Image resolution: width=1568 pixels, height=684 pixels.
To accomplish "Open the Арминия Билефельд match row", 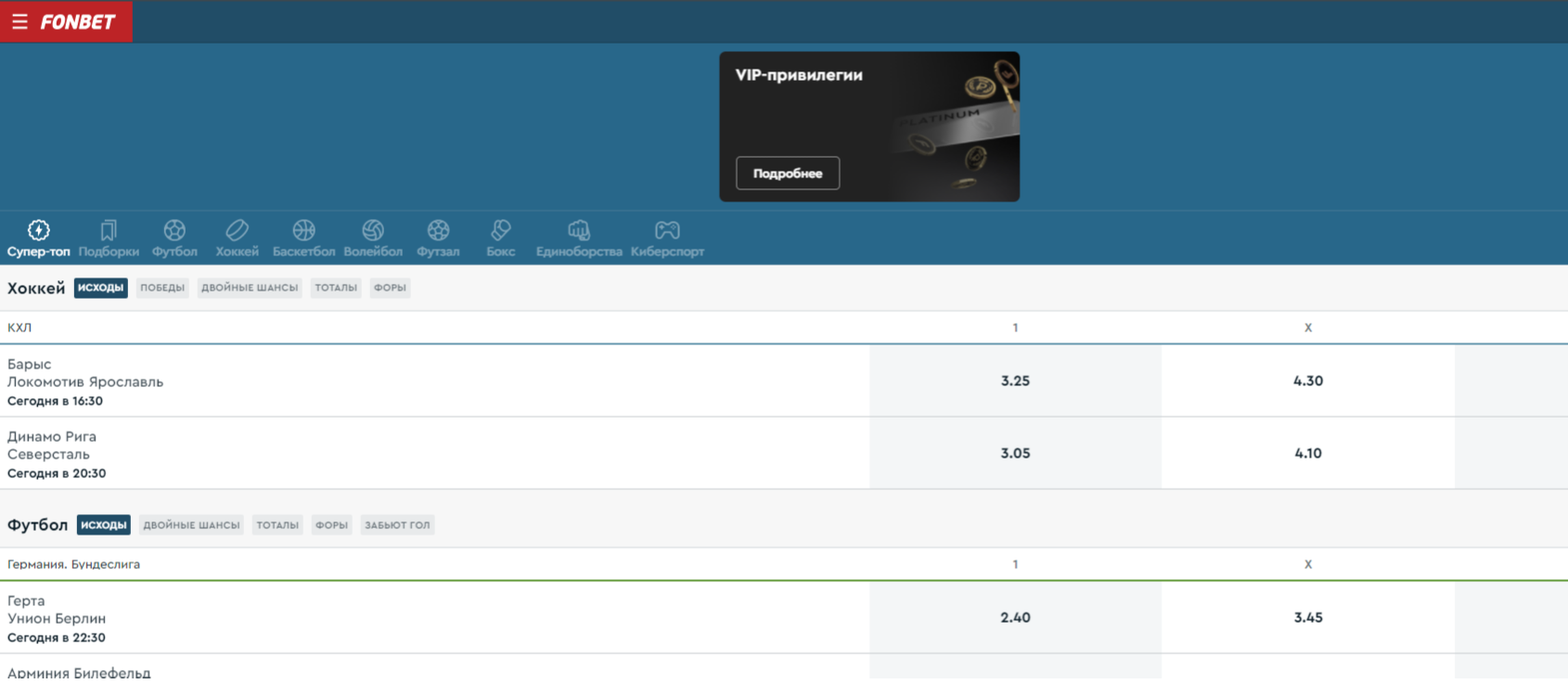I will [x=79, y=672].
